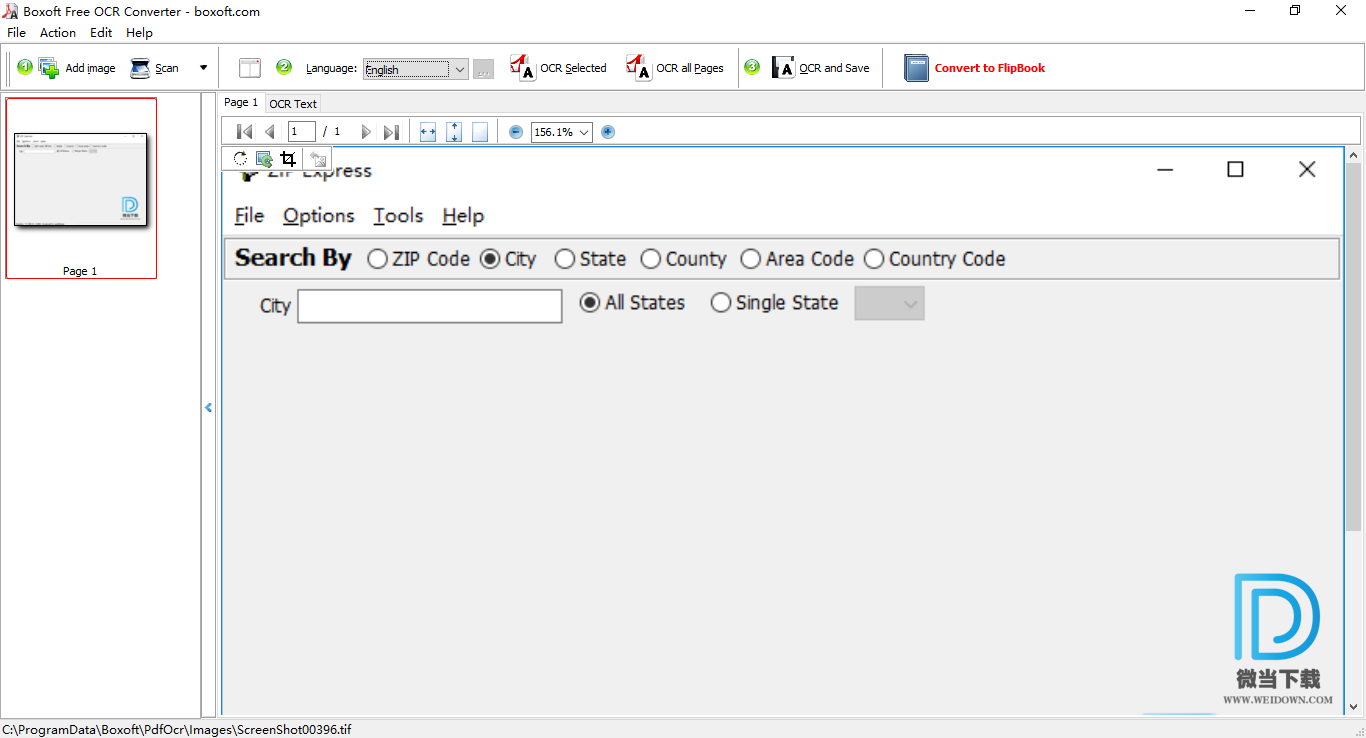This screenshot has height=738, width=1366.
Task: Open the Edit menu
Action: point(101,32)
